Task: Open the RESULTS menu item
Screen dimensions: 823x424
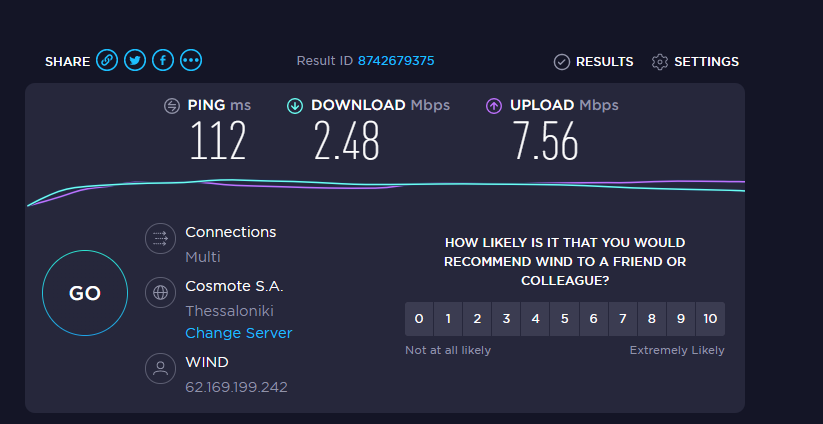Action: coord(605,62)
